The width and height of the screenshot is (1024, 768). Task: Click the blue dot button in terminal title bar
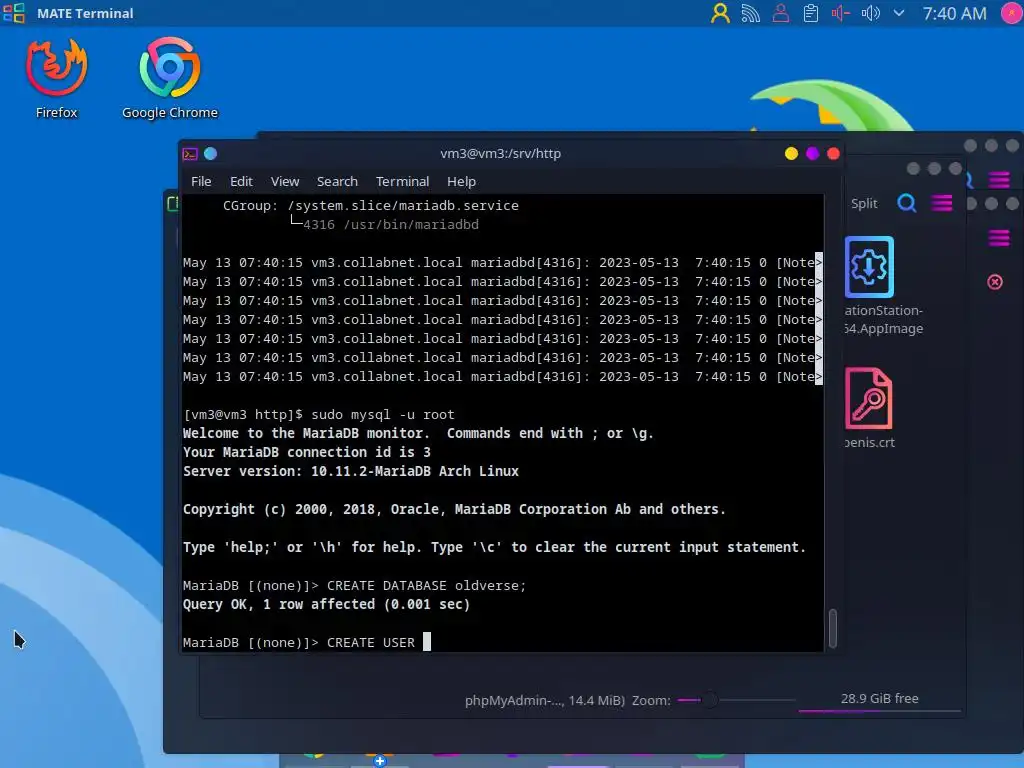[210, 153]
